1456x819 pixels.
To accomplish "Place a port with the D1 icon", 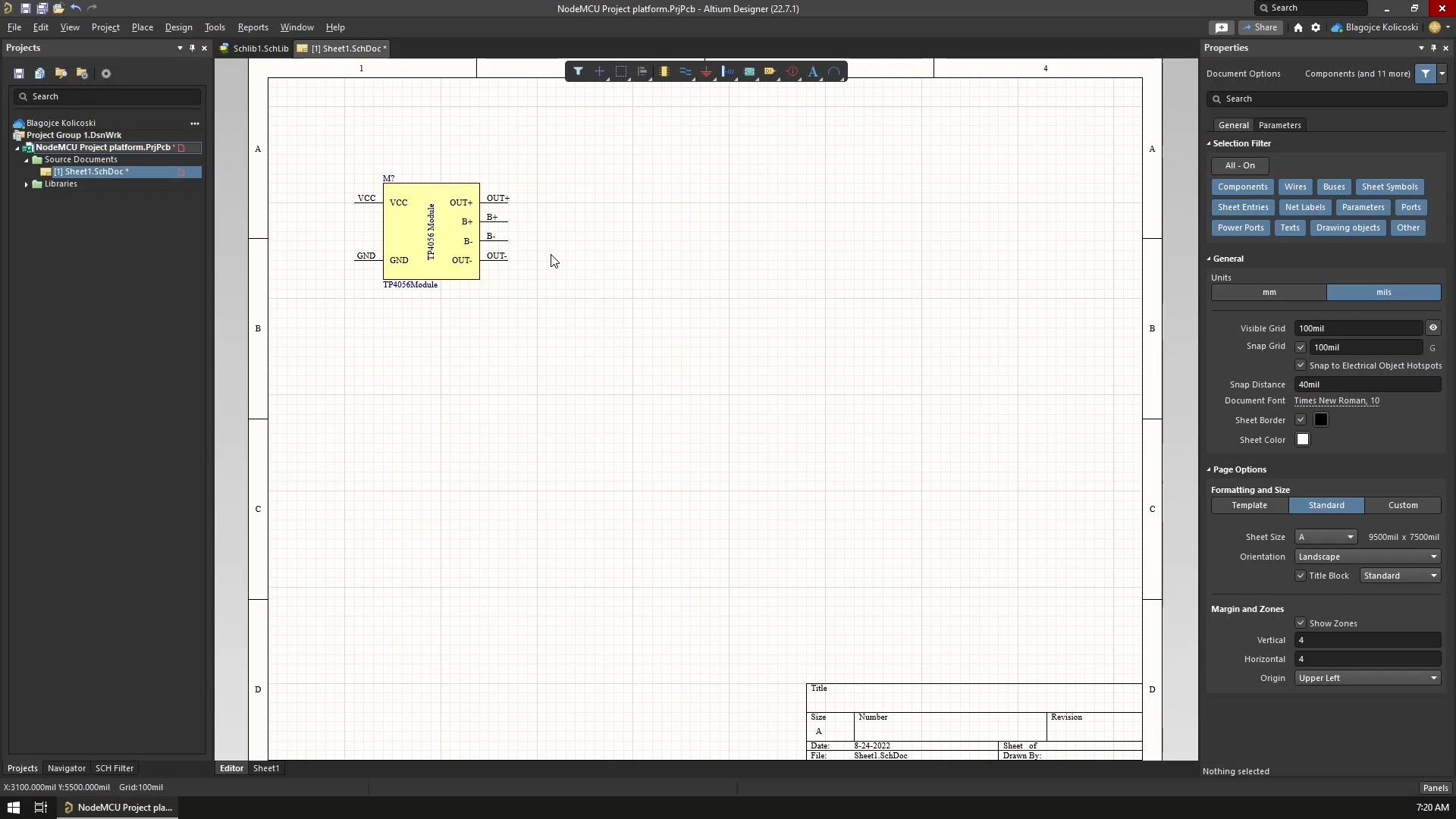I will pos(770,71).
